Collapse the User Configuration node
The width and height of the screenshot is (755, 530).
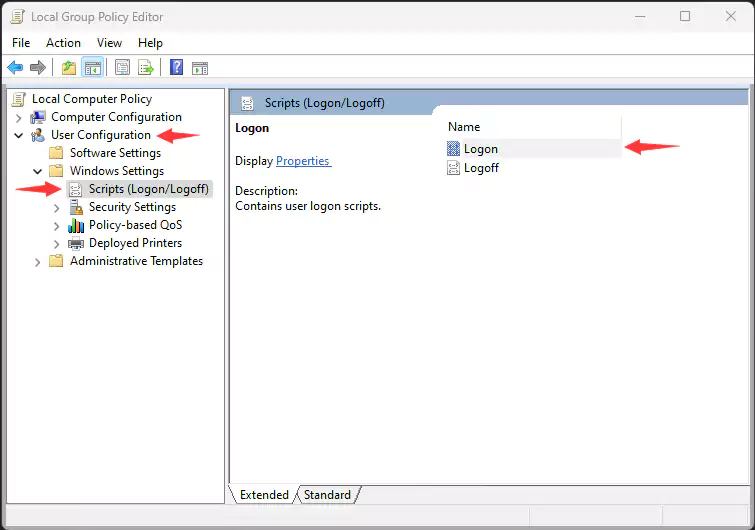point(19,135)
